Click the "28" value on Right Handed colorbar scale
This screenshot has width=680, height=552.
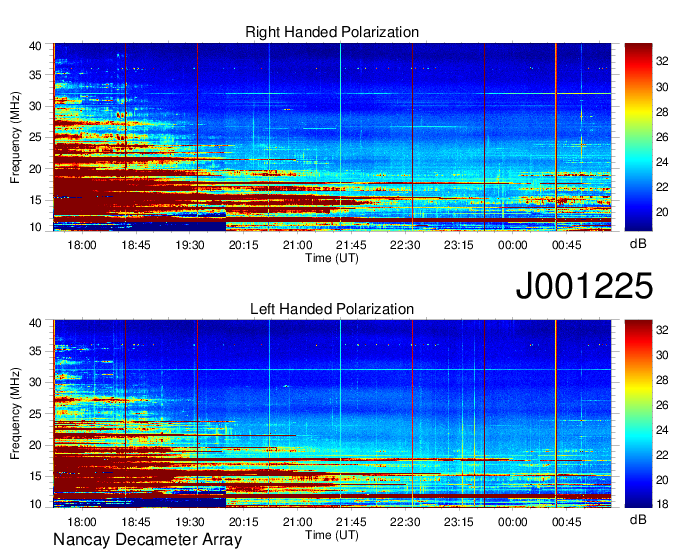(x=662, y=112)
